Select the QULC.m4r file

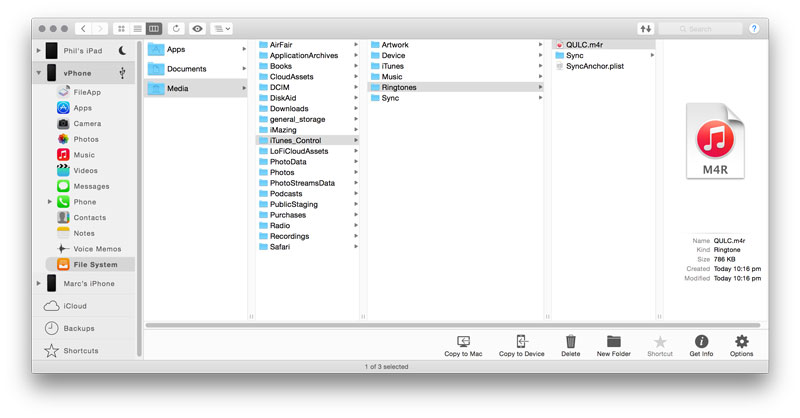click(x=604, y=45)
